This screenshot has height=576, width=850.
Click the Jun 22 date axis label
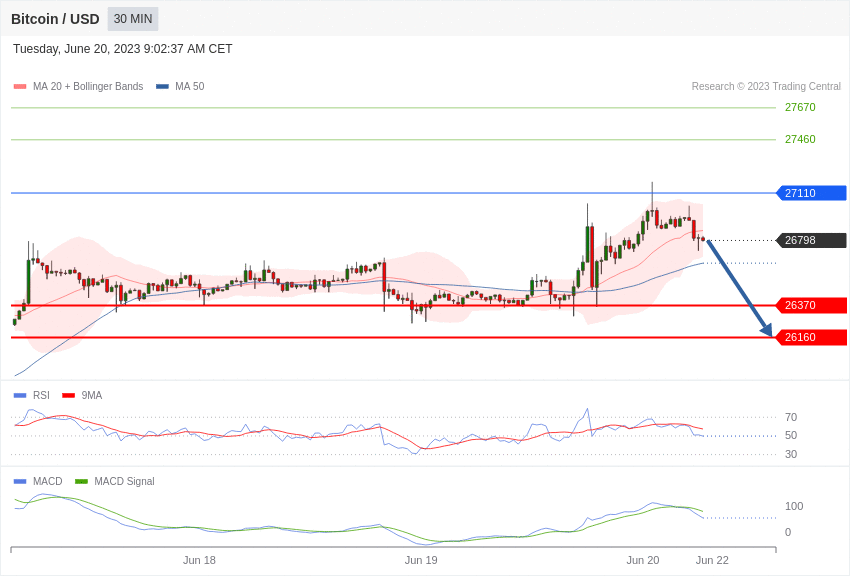tap(712, 560)
